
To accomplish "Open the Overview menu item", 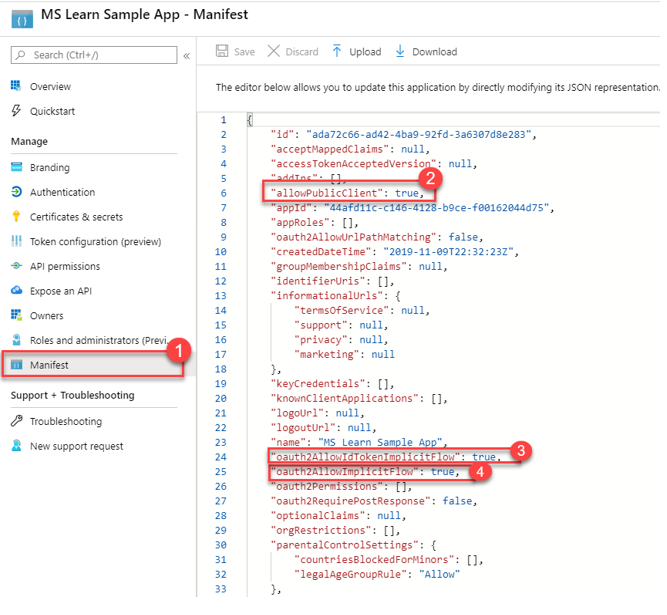I will point(50,86).
